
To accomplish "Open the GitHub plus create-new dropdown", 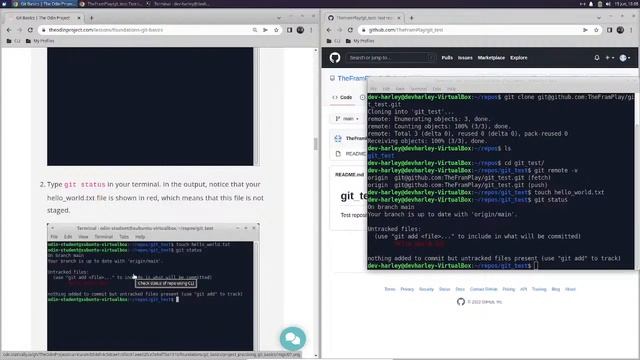I will pyautogui.click(x=609, y=58).
